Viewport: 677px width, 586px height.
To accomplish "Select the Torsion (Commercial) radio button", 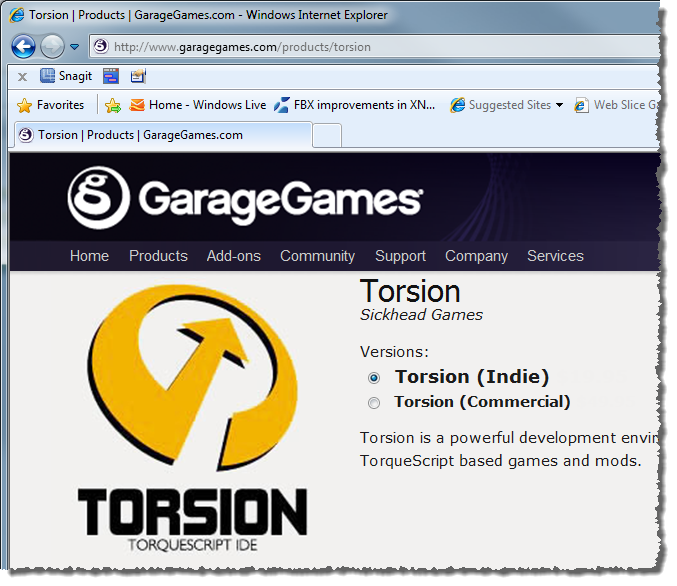I will pyautogui.click(x=374, y=403).
